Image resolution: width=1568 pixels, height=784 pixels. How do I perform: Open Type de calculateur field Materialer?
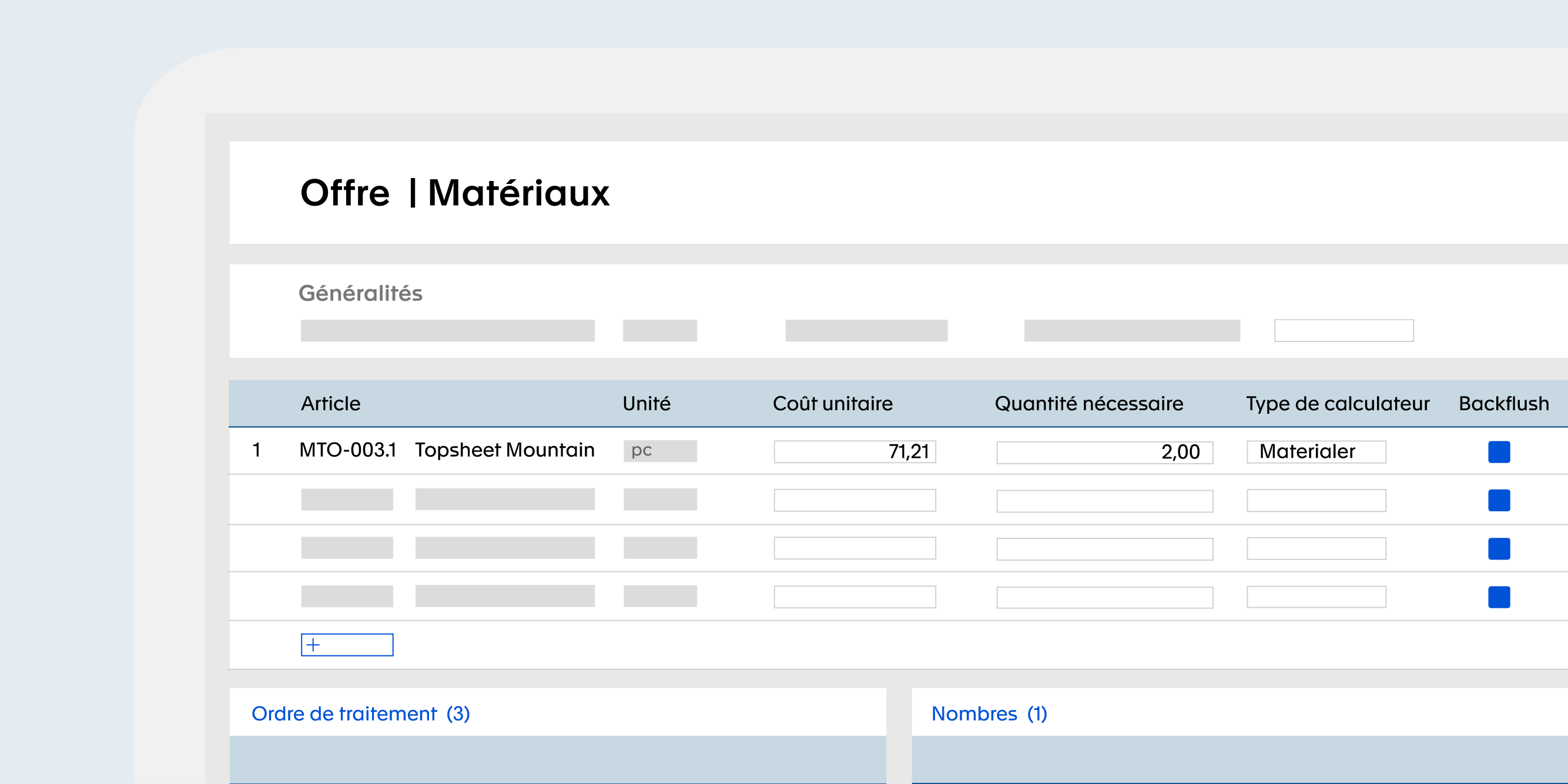pyautogui.click(x=1316, y=451)
